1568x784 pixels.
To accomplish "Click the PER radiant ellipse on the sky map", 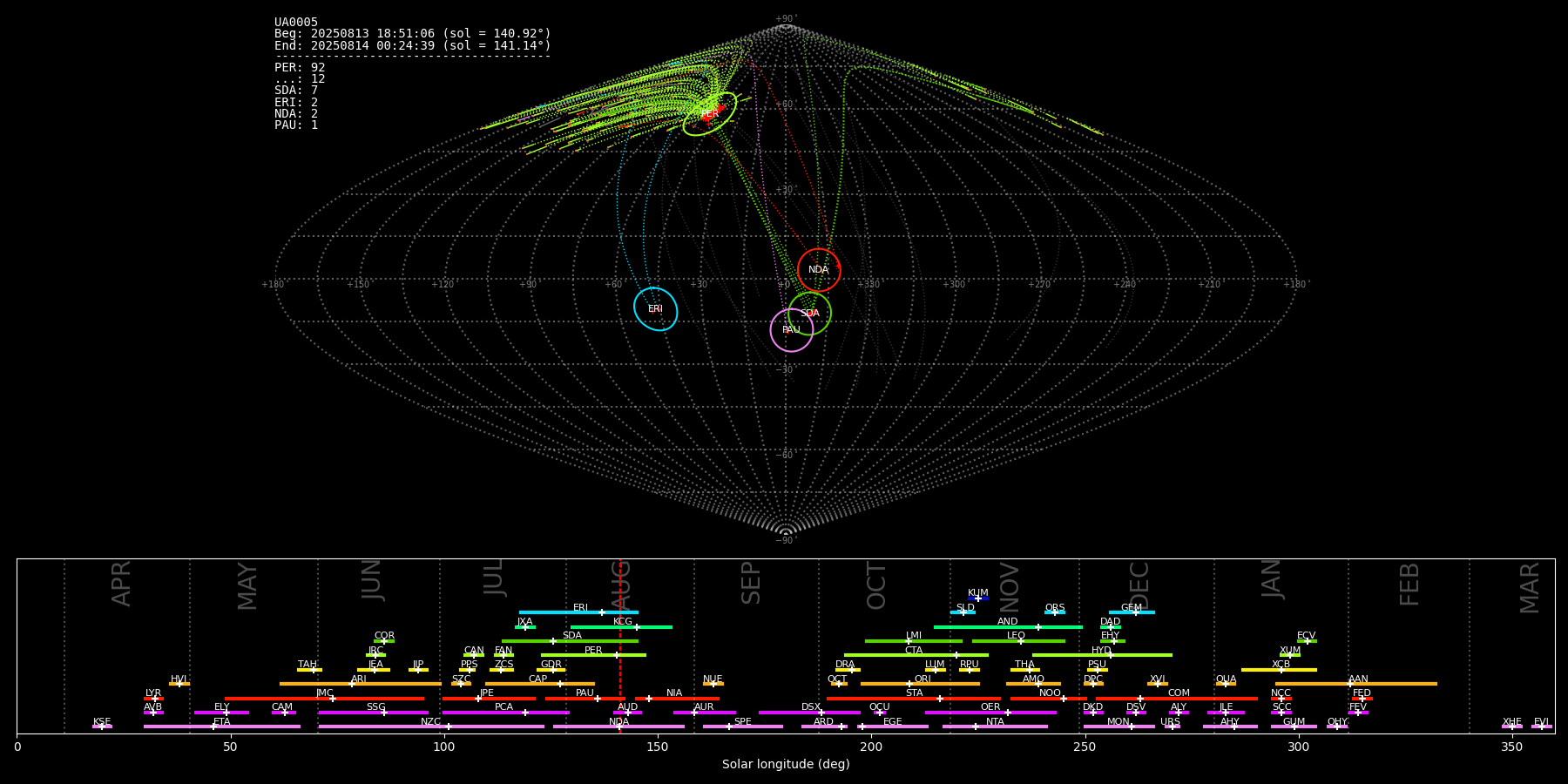I will (710, 114).
